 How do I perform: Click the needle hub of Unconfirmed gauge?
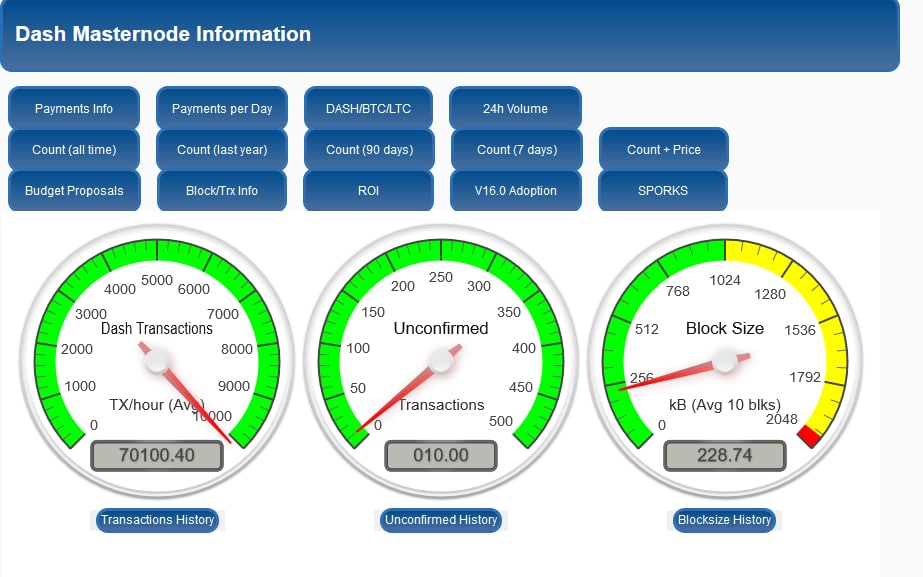[440, 362]
